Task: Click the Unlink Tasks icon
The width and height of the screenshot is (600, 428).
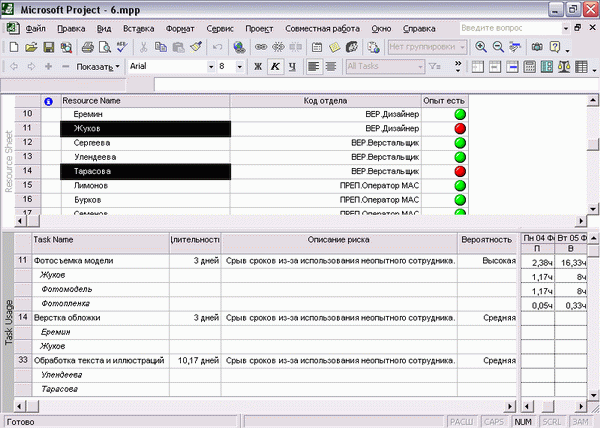Action: tap(278, 47)
